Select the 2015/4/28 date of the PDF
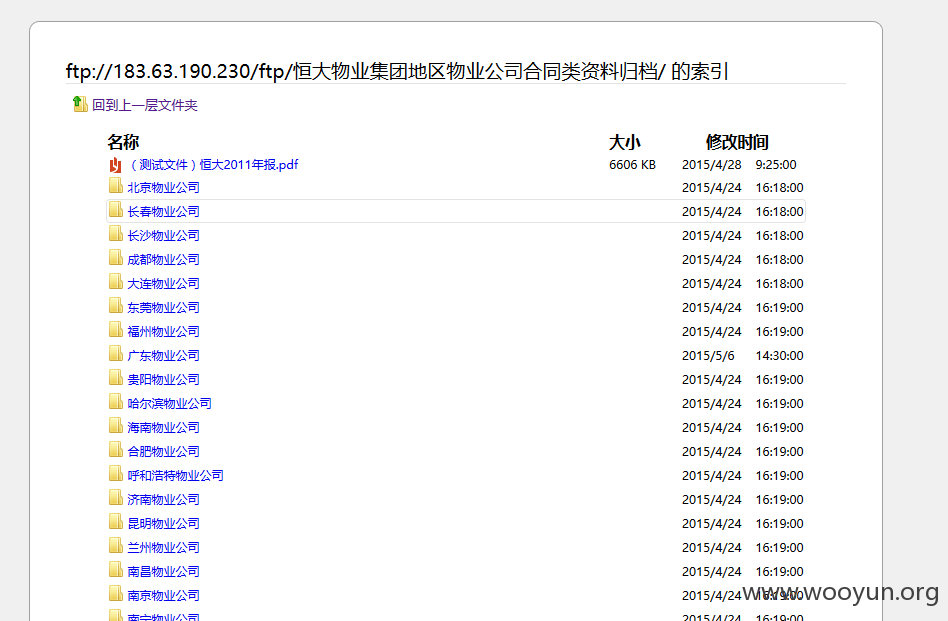Screen dimensions: 948x621 point(712,164)
